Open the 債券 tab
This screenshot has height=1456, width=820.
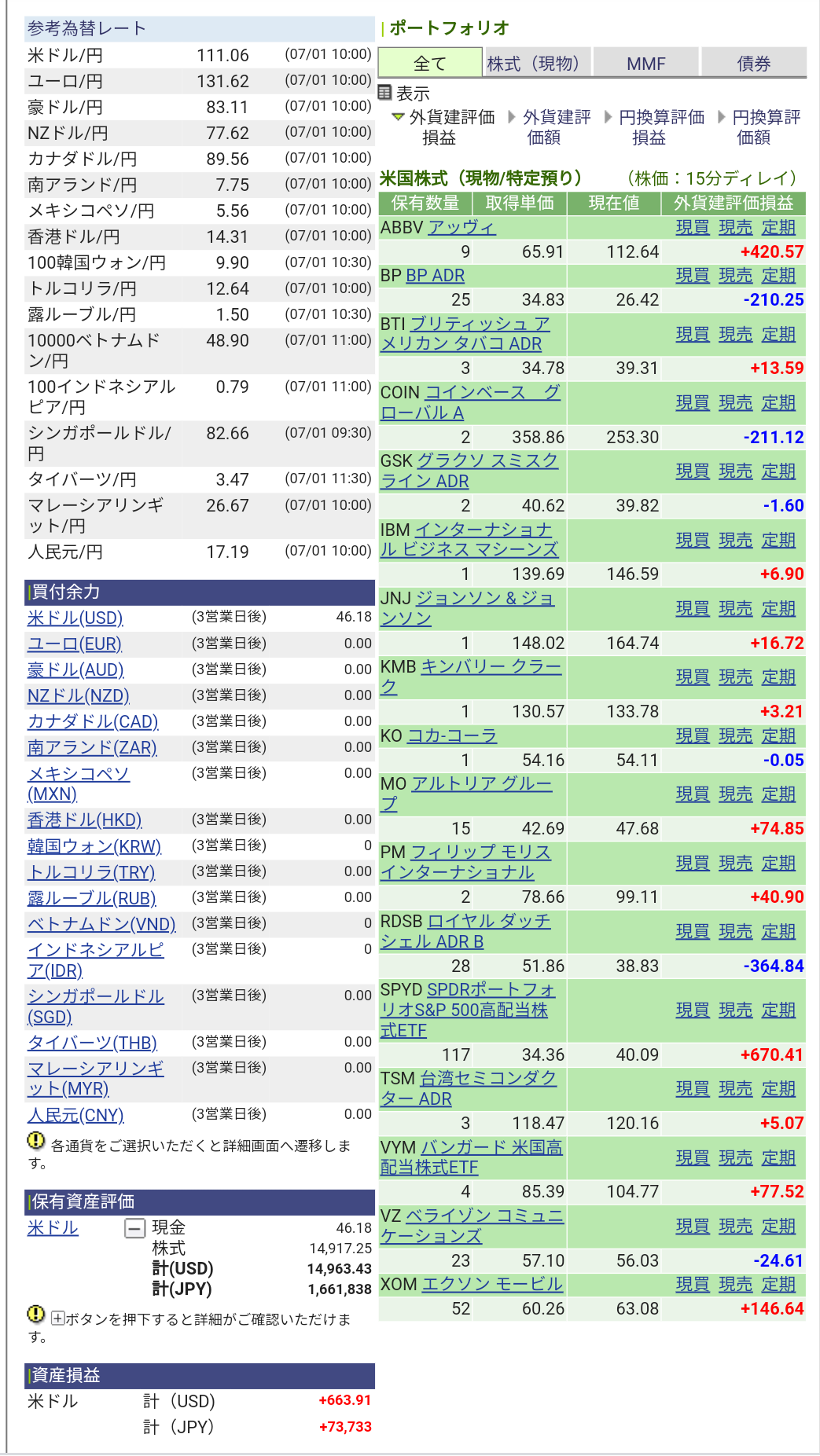[x=754, y=64]
